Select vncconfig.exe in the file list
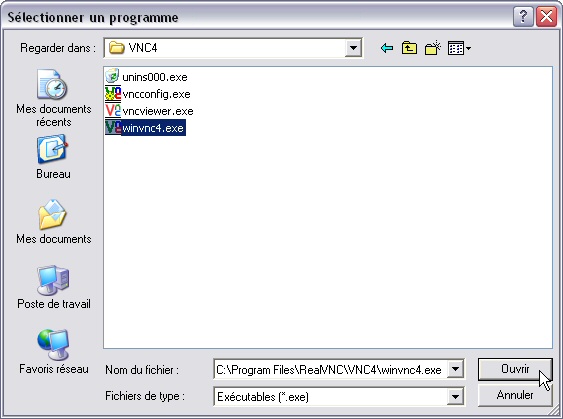 [148, 94]
